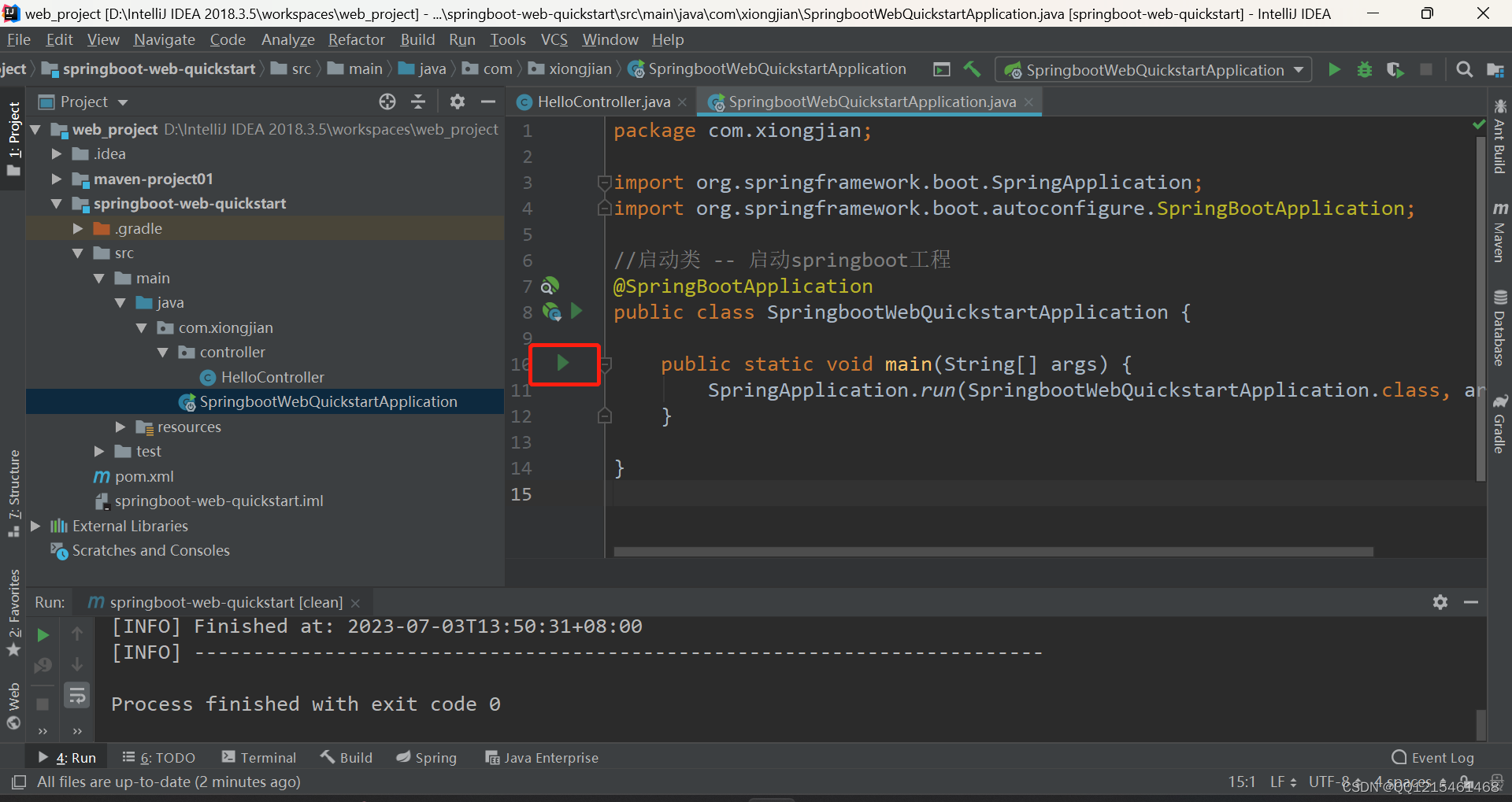Close the springboot-web-quickstart [clean] run tab

(x=355, y=603)
